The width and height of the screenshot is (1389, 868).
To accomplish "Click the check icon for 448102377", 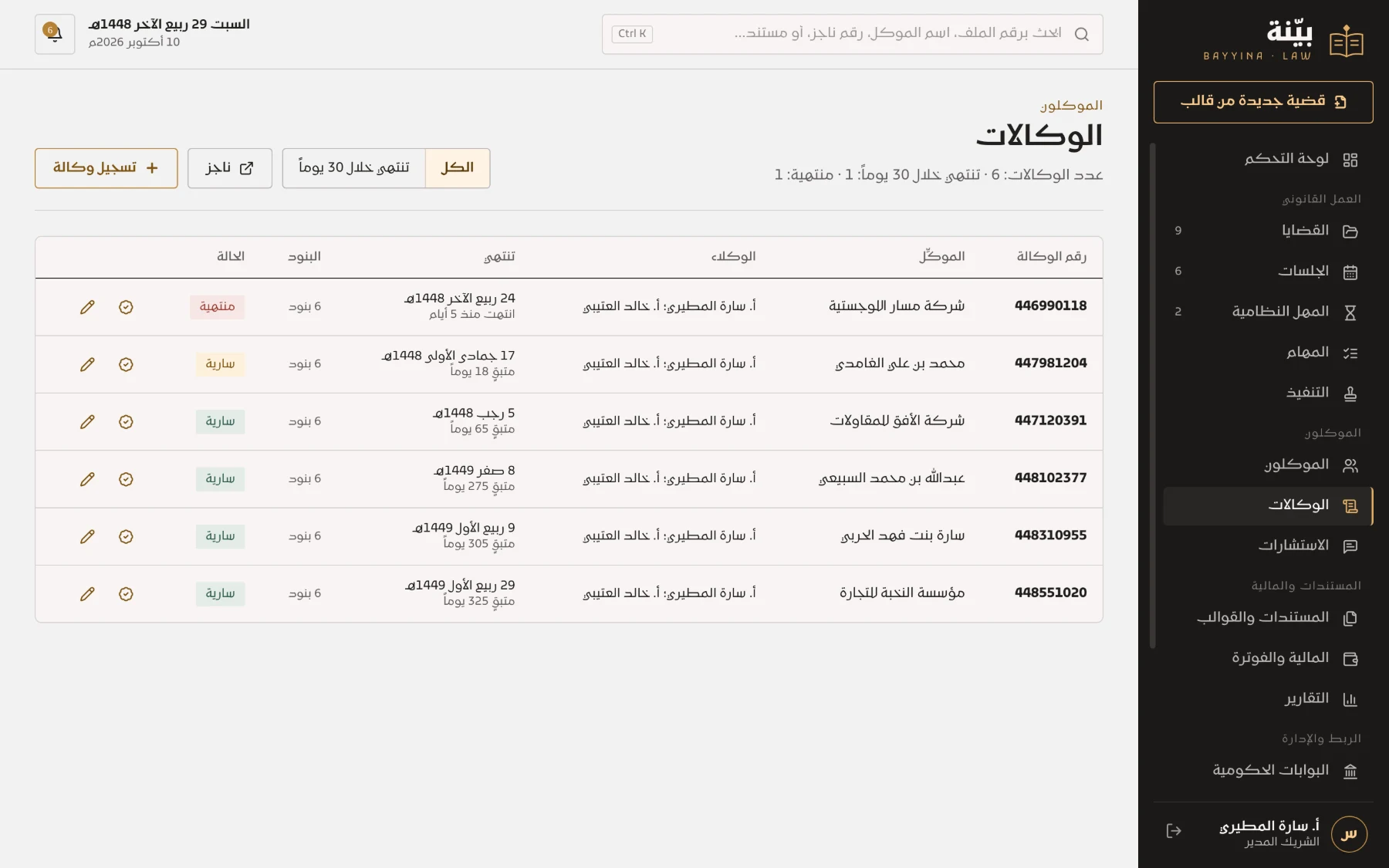I will 126,479.
